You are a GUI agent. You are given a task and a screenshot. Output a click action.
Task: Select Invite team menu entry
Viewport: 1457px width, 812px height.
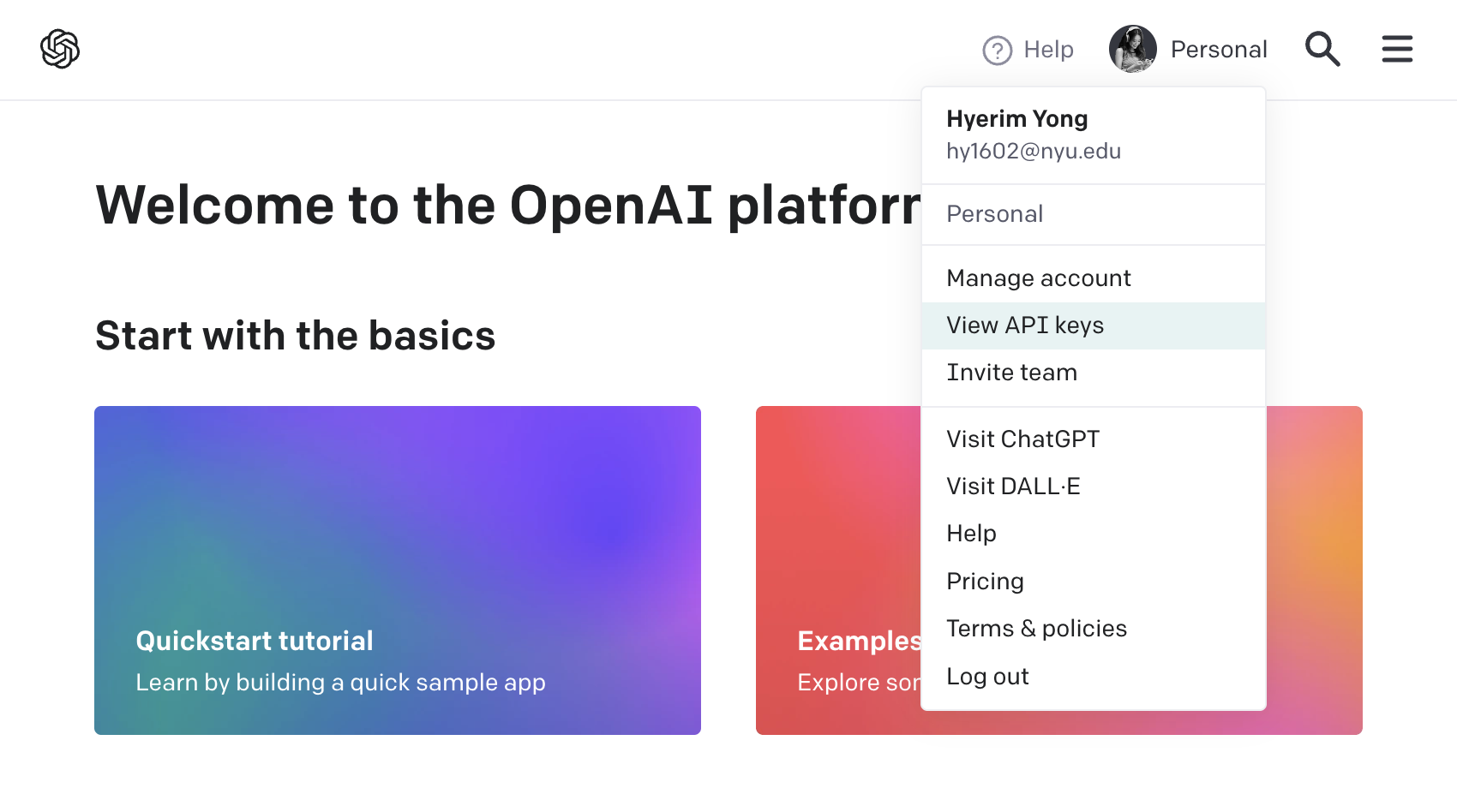(x=1094, y=373)
